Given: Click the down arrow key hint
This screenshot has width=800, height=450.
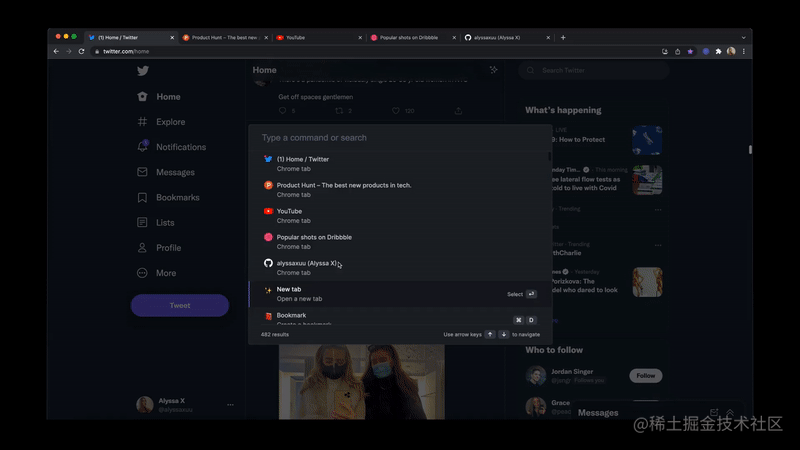Looking at the screenshot, I should point(504,335).
